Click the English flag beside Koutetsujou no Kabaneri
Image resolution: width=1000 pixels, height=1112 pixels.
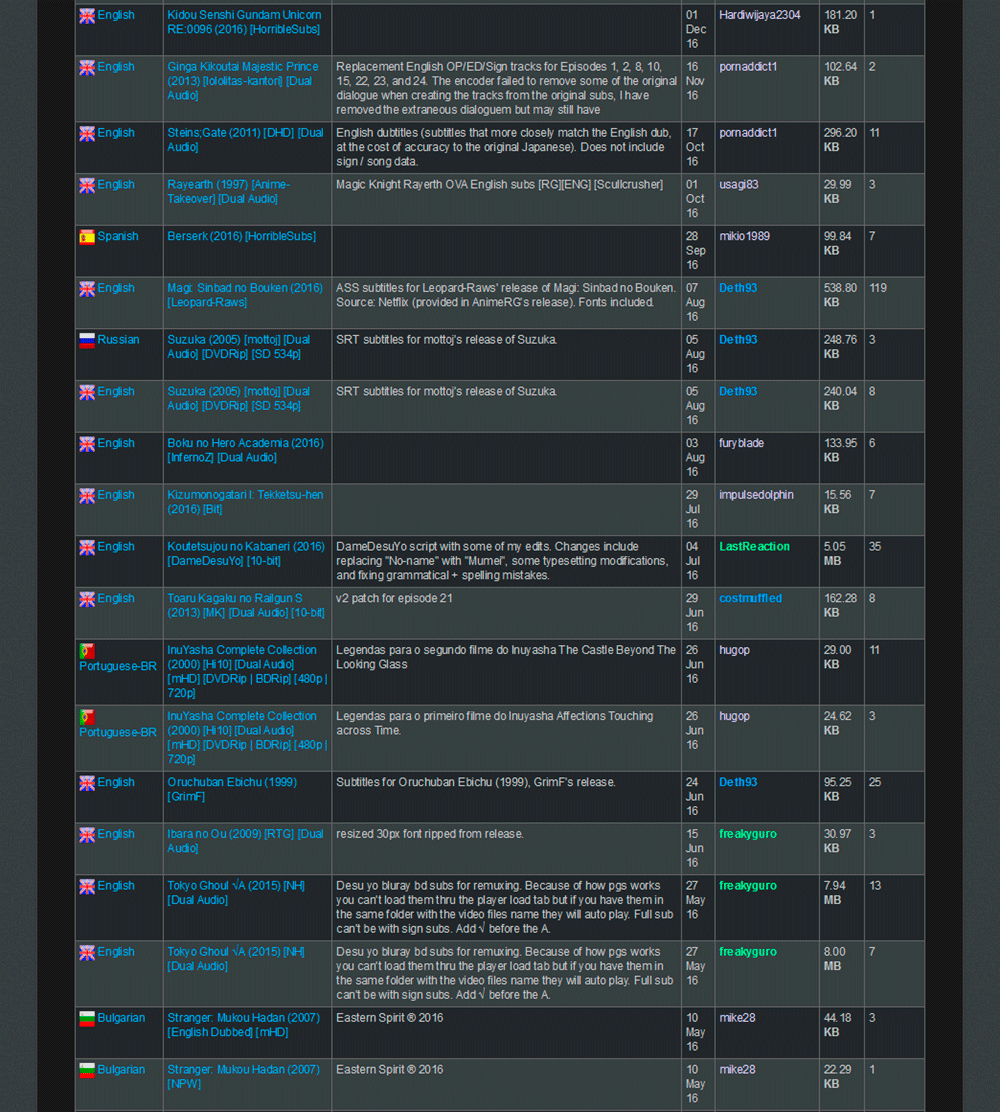[x=87, y=547]
